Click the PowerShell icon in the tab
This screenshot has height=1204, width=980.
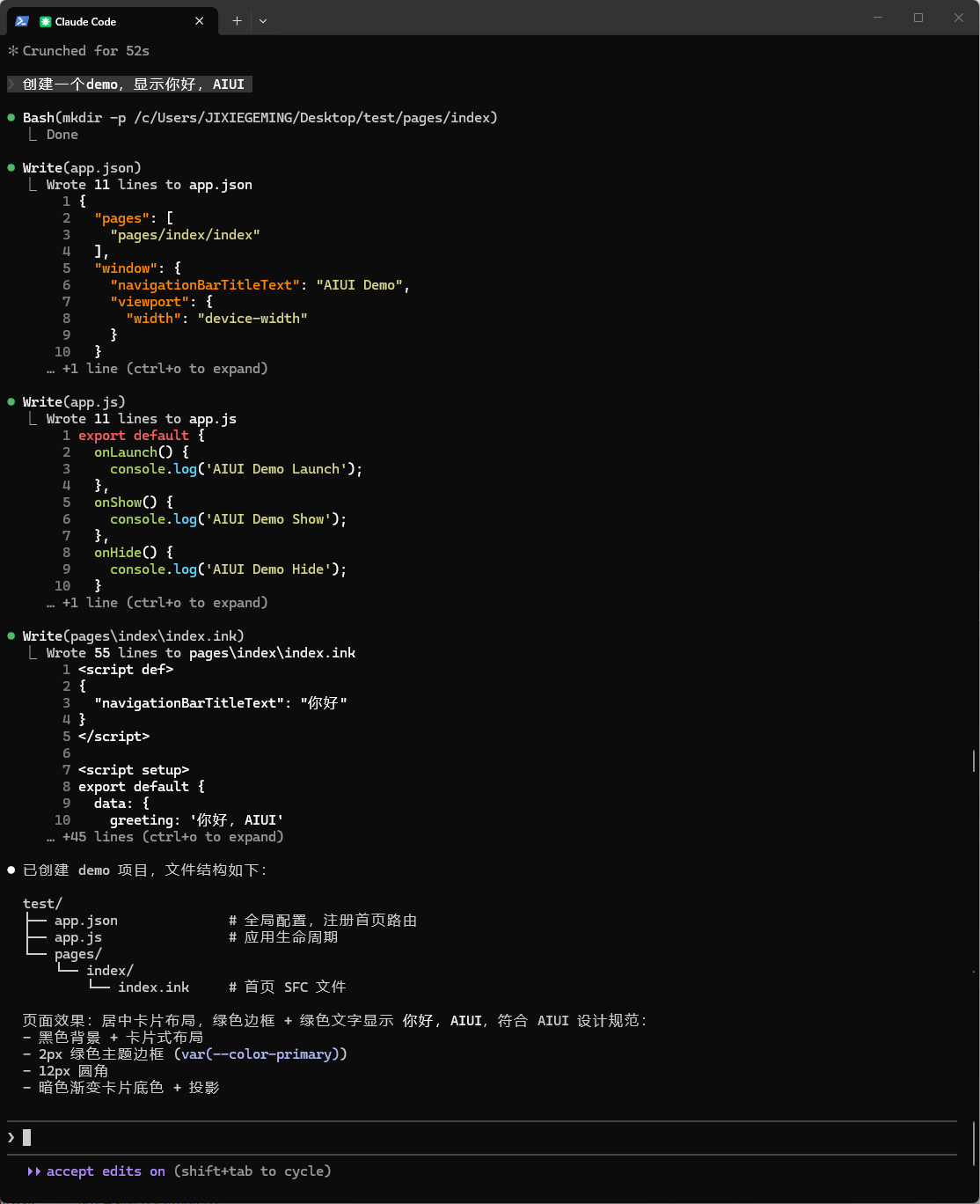(x=22, y=21)
